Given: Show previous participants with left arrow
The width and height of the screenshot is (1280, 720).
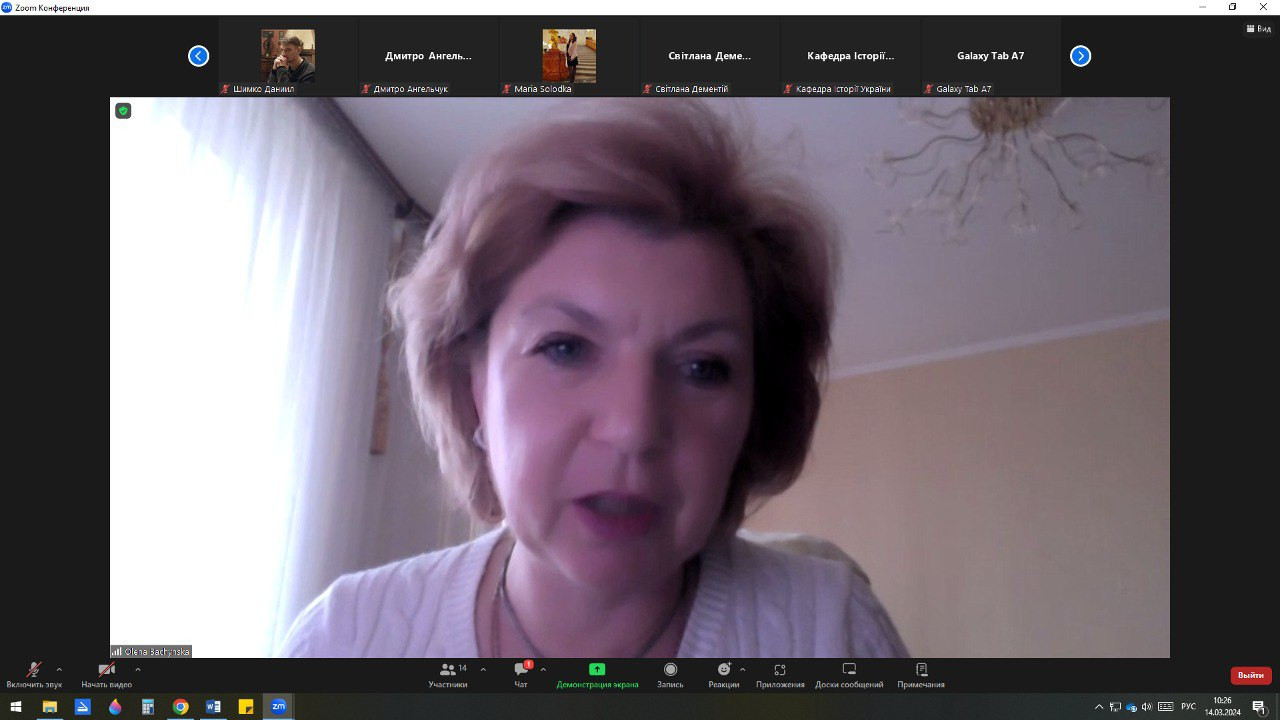Looking at the screenshot, I should [x=198, y=56].
